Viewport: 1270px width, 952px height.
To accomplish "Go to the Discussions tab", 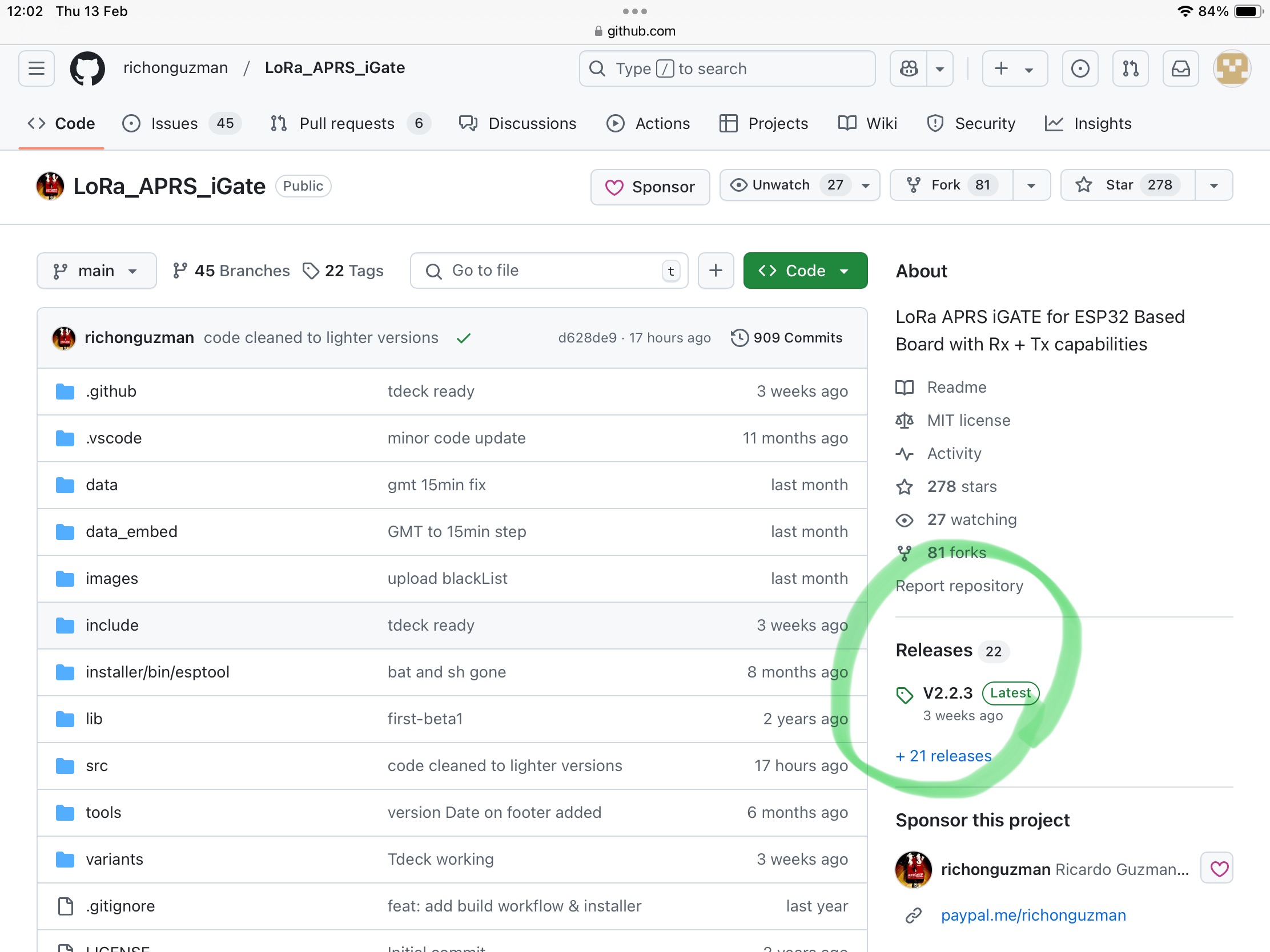I will [517, 123].
